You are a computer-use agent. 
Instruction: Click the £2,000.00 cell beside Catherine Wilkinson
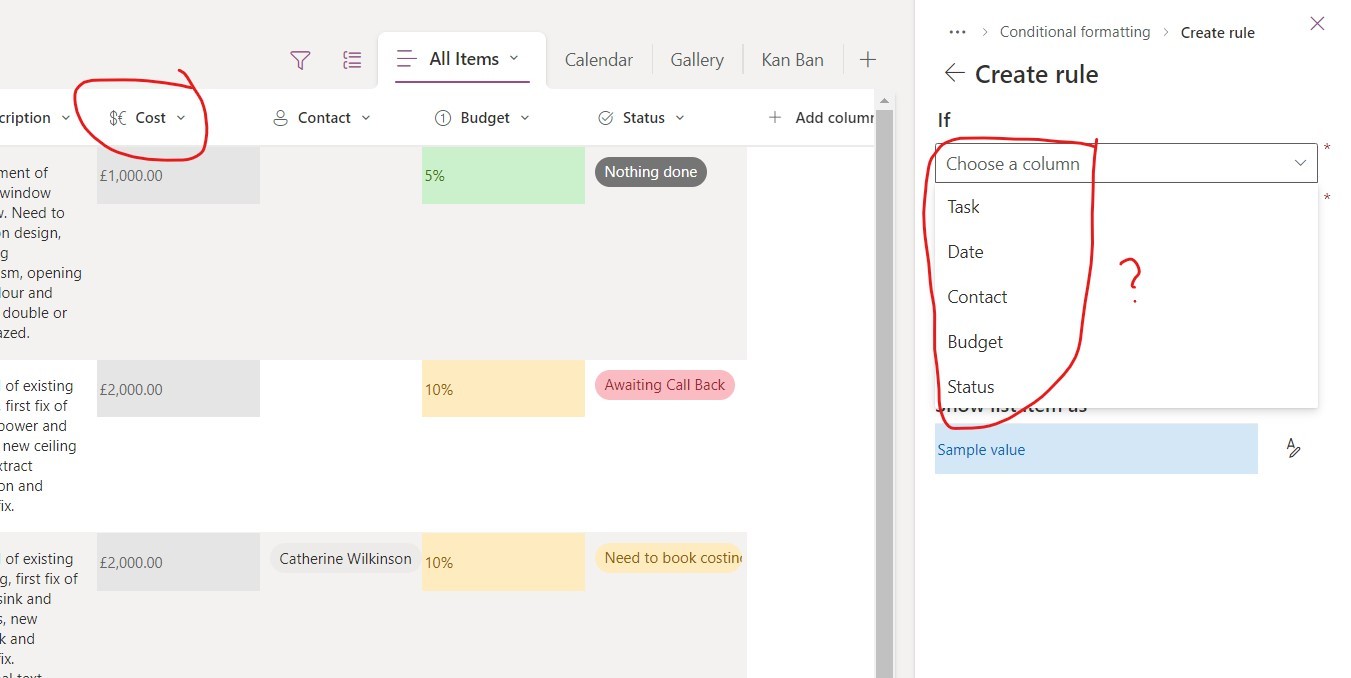pyautogui.click(x=178, y=562)
